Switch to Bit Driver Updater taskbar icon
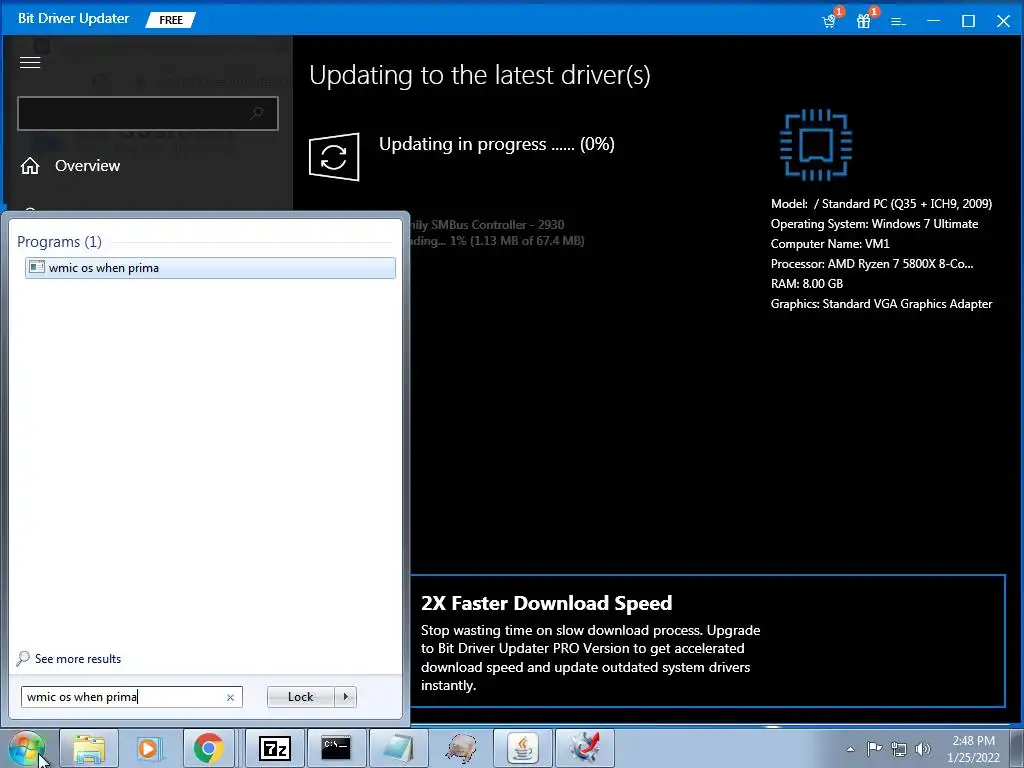 pyautogui.click(x=584, y=748)
